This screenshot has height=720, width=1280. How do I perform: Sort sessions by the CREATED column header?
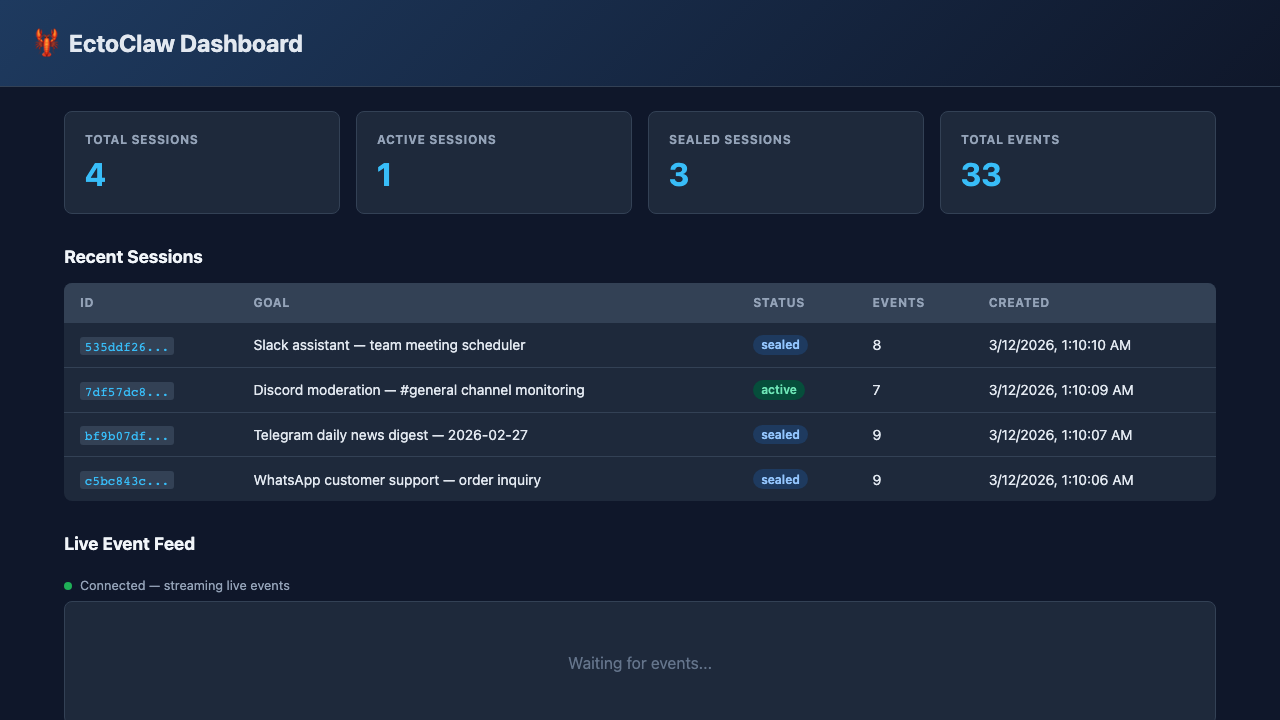tap(1019, 302)
